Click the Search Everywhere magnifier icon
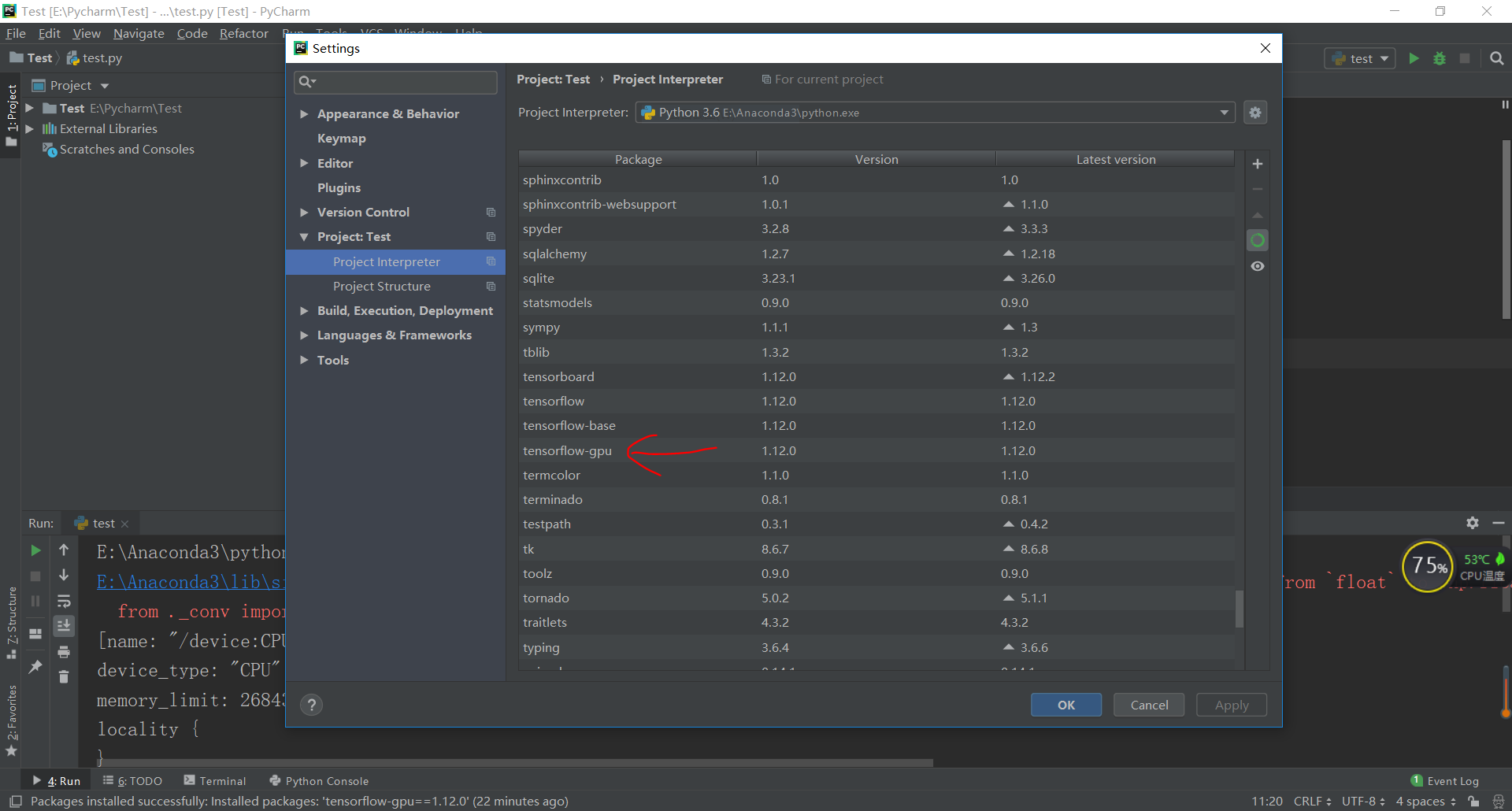Image resolution: width=1512 pixels, height=811 pixels. [x=1497, y=58]
